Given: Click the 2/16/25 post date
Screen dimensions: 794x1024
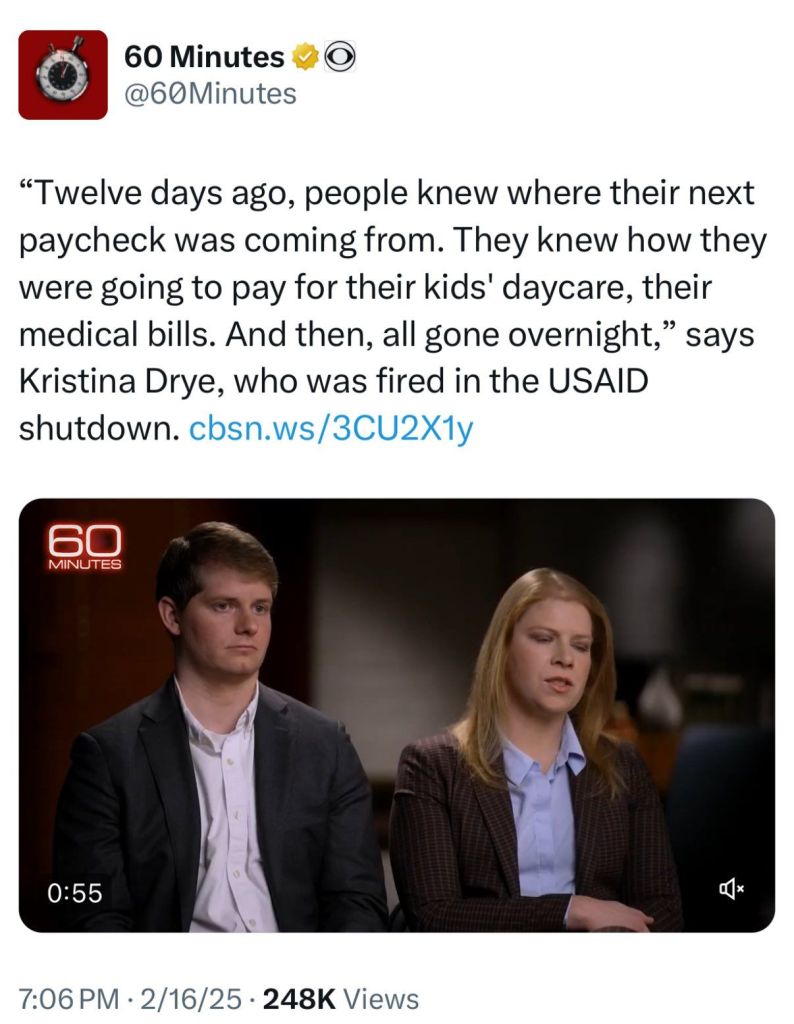Looking at the screenshot, I should [190, 999].
